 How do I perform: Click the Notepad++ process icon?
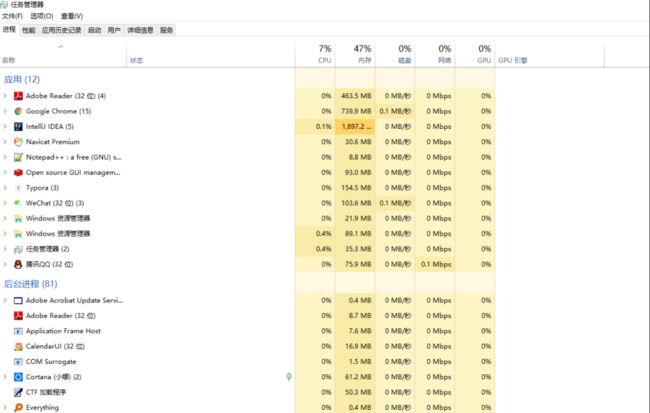pyautogui.click(x=18, y=158)
